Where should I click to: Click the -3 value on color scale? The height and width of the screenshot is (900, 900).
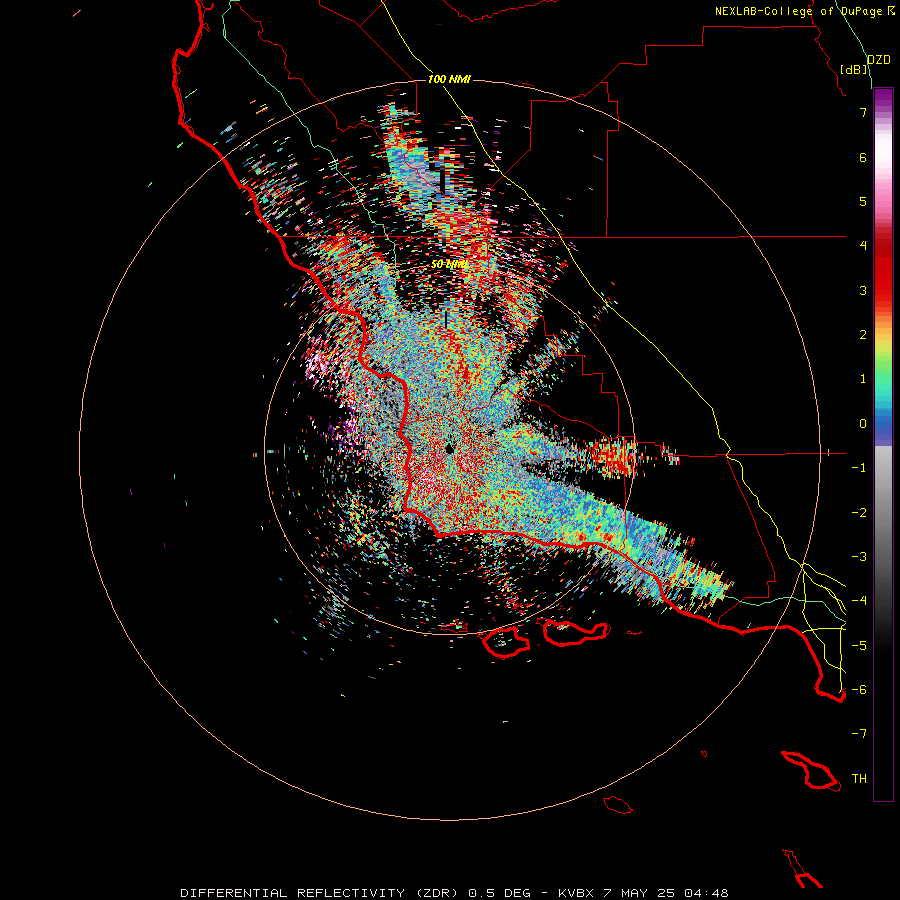(859, 557)
